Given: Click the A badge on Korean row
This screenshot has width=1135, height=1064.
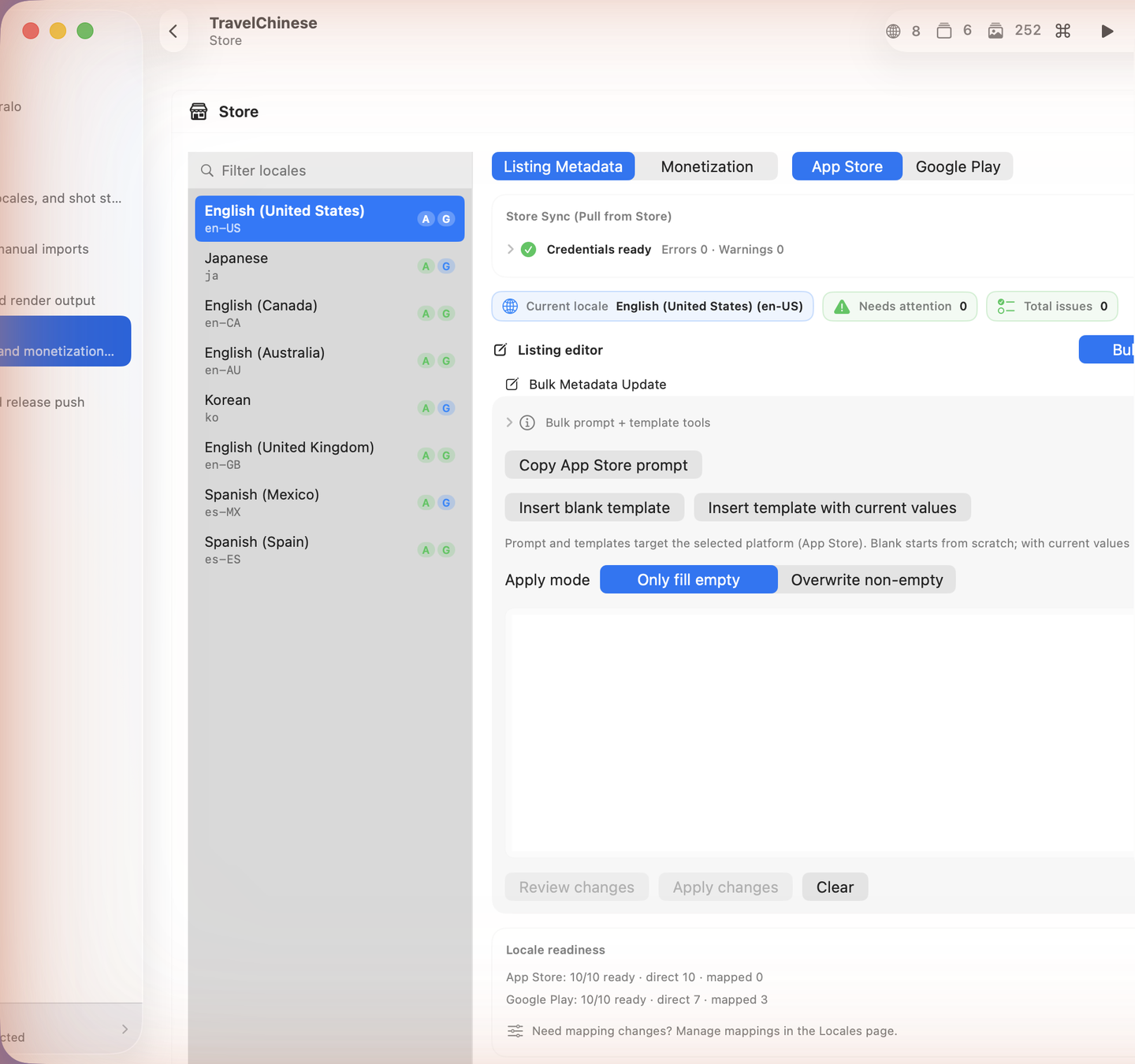Looking at the screenshot, I should click(x=426, y=408).
